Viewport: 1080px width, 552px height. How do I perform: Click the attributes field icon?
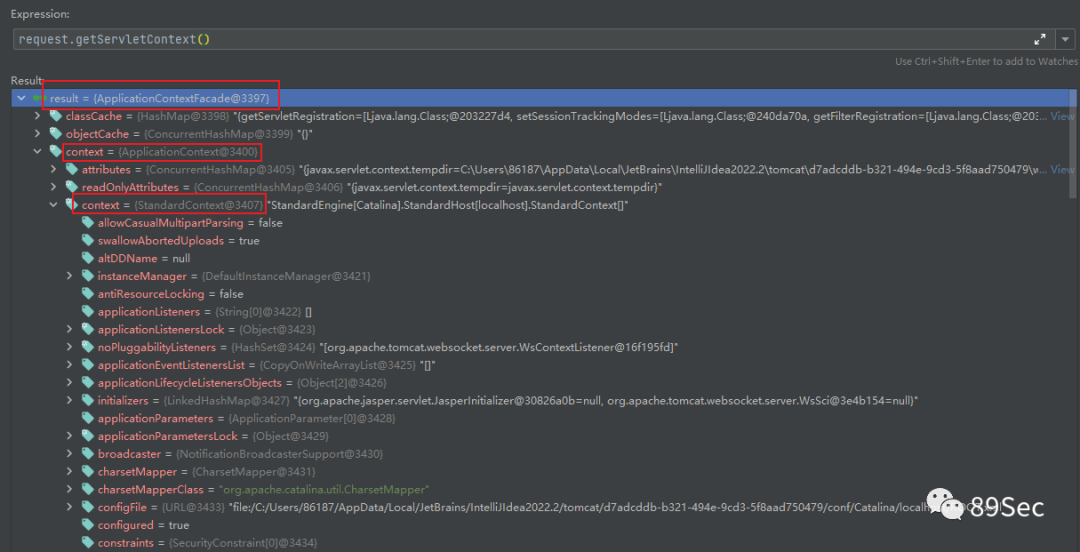[72, 169]
